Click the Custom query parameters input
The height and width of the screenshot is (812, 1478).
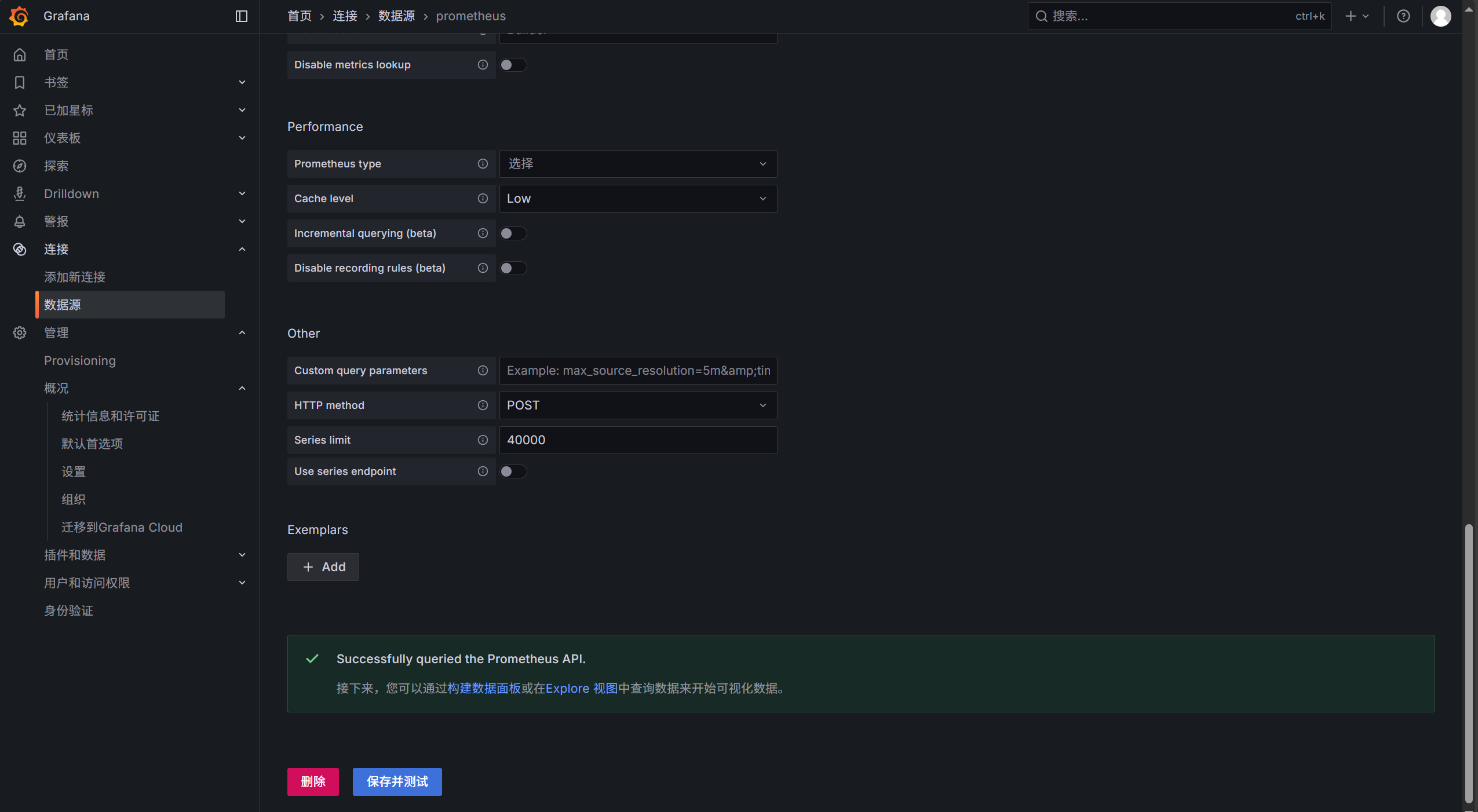[x=638, y=371]
